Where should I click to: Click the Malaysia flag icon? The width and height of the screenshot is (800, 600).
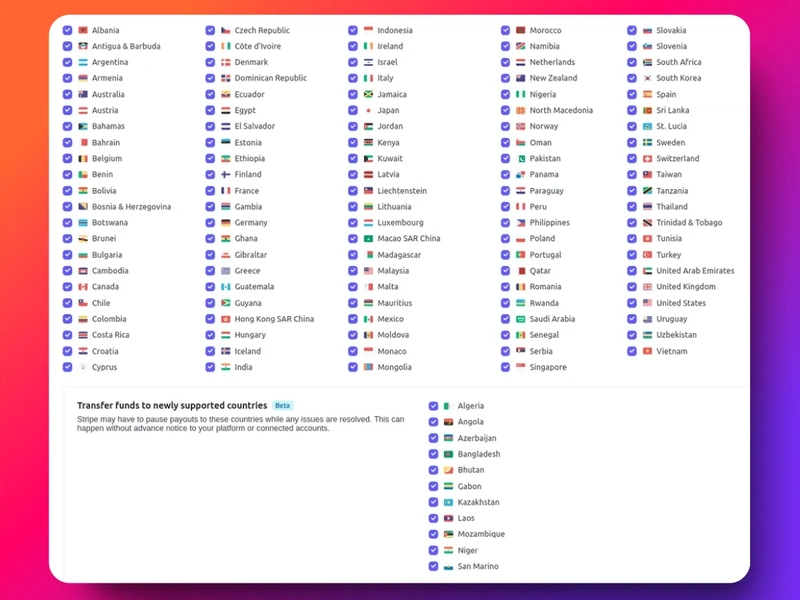click(368, 271)
